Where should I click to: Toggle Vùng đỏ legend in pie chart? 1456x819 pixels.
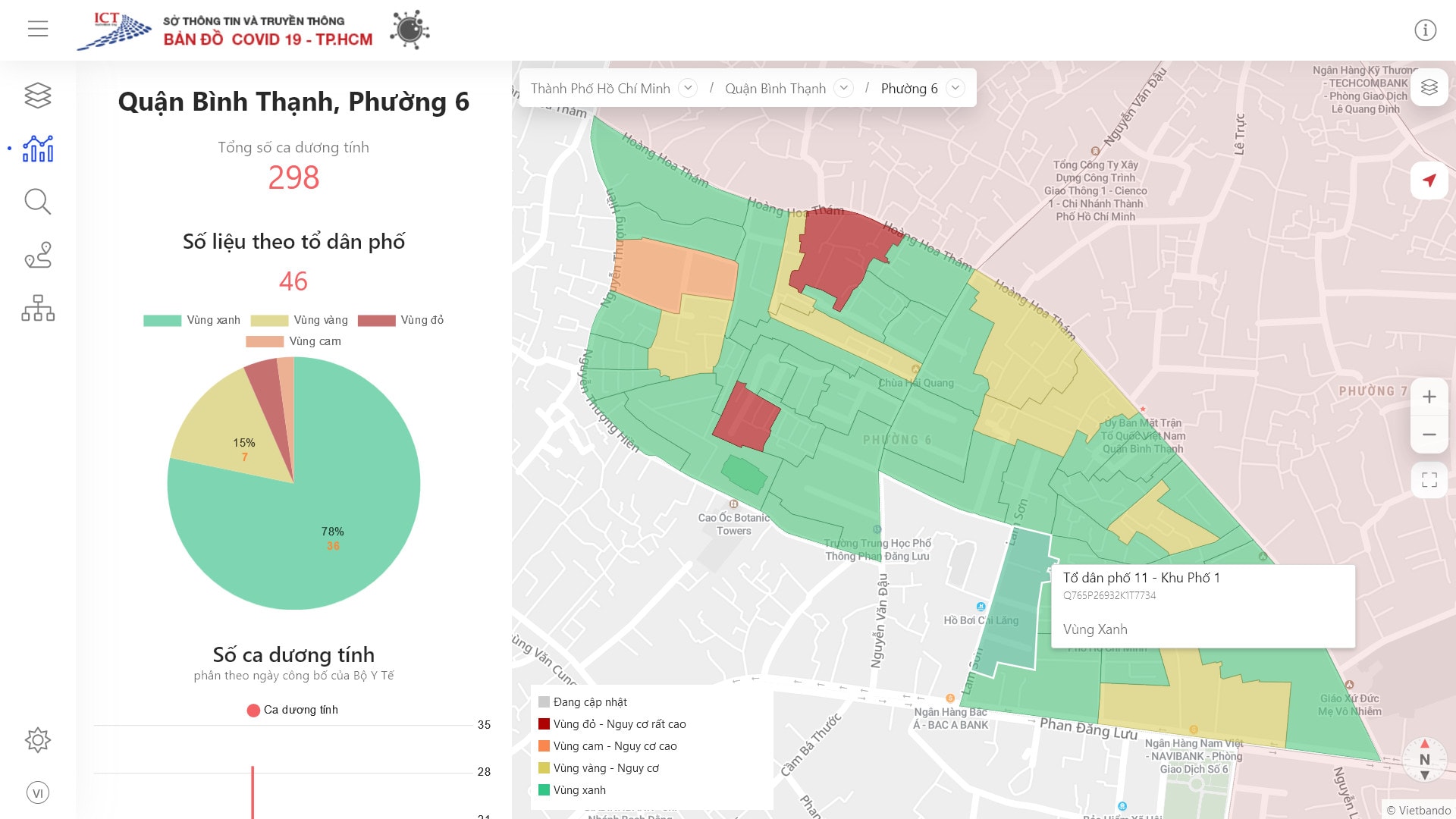coord(400,320)
